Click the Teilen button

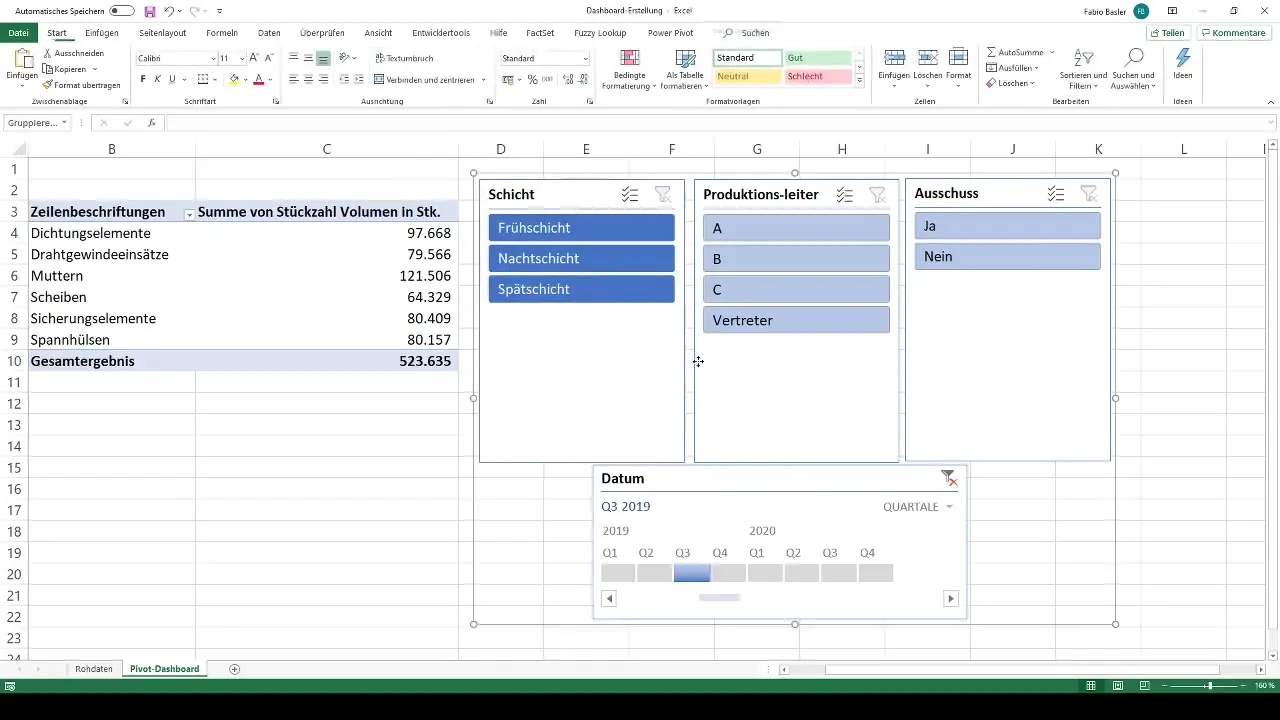1167,33
